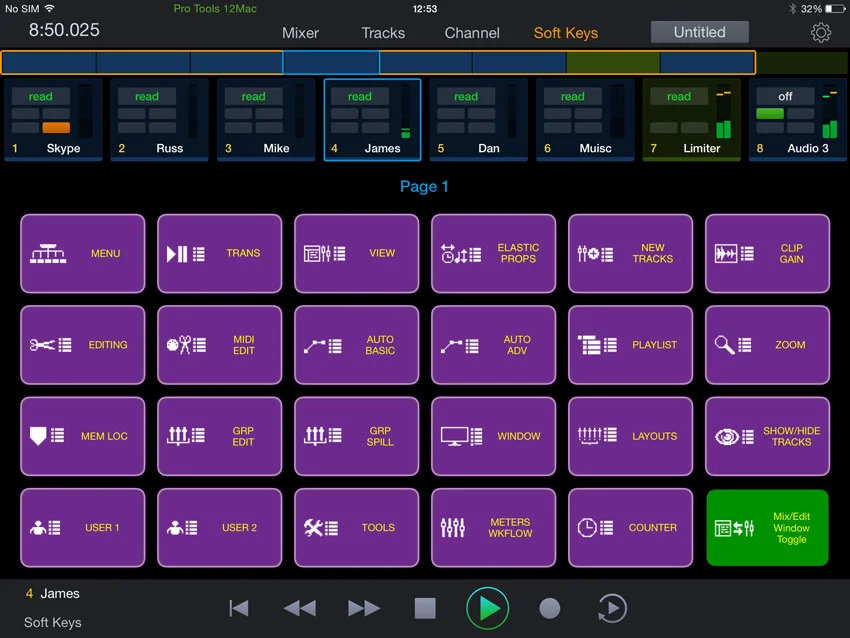Switch to the Mixer tab
Viewport: 850px width, 638px height.
click(x=300, y=33)
